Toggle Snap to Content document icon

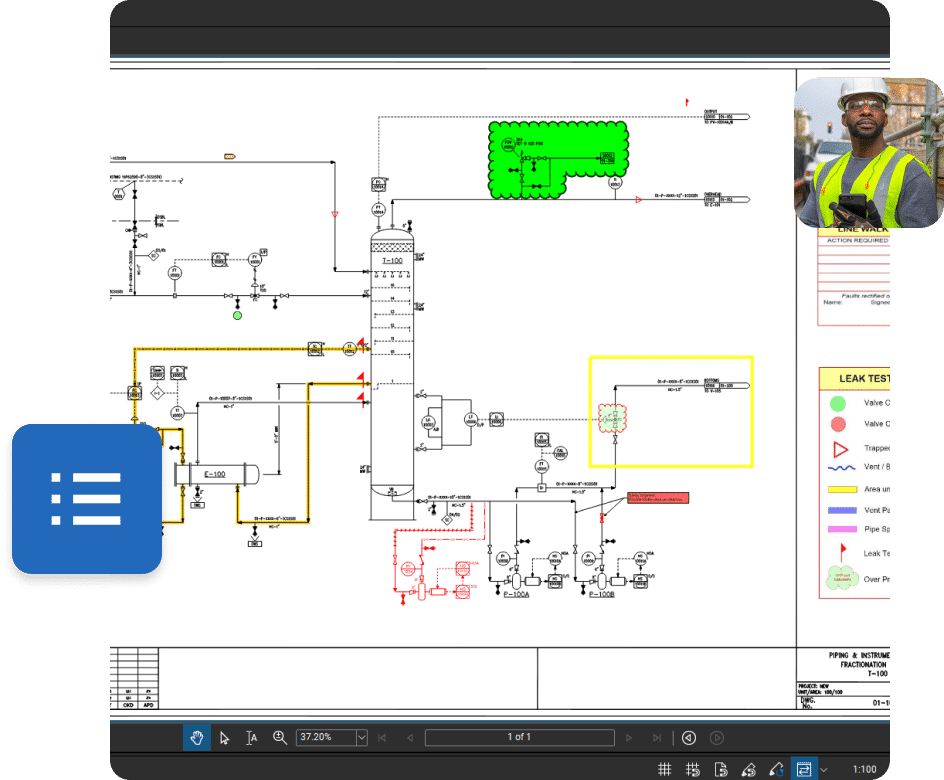pyautogui.click(x=721, y=769)
